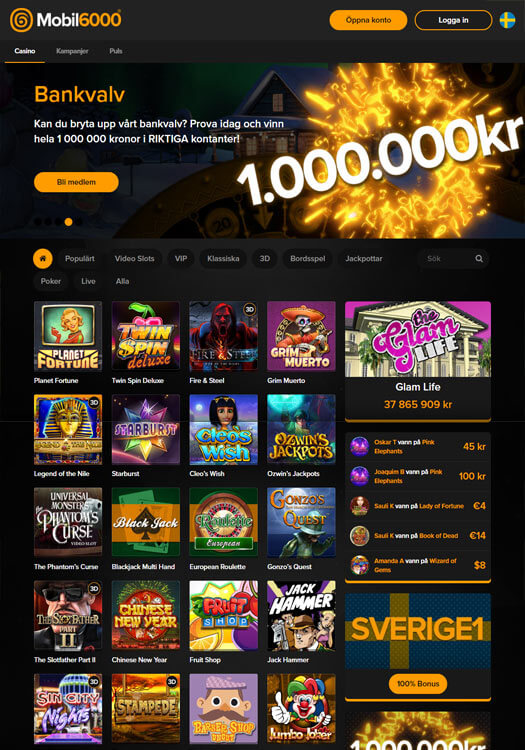Viewport: 525px width, 750px height.
Task: Click the Mobil6000 spiral logo
Action: (x=21, y=20)
